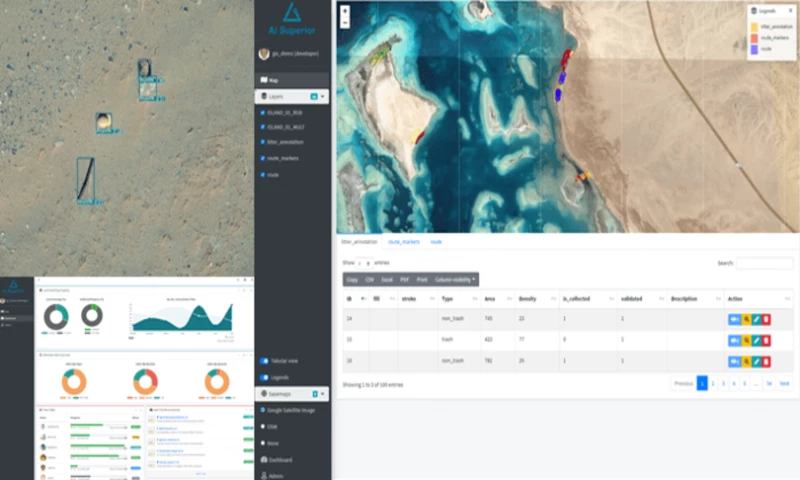This screenshot has width=800, height=480.
Task: Select the OSM basemap radio button
Action: (x=263, y=427)
